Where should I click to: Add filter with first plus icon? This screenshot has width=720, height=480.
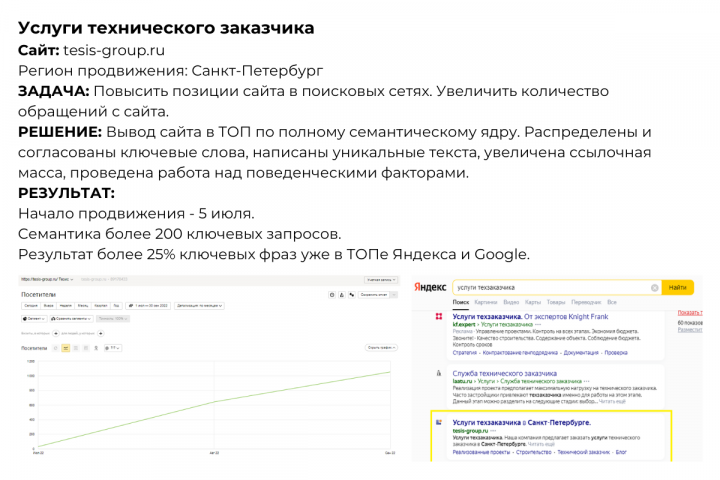(x=56, y=333)
